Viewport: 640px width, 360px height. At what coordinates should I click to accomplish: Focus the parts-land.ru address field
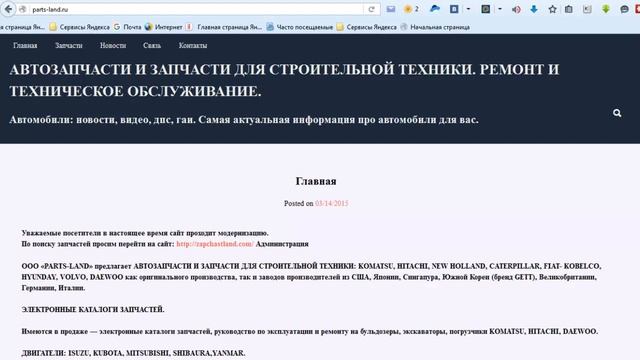coord(196,9)
